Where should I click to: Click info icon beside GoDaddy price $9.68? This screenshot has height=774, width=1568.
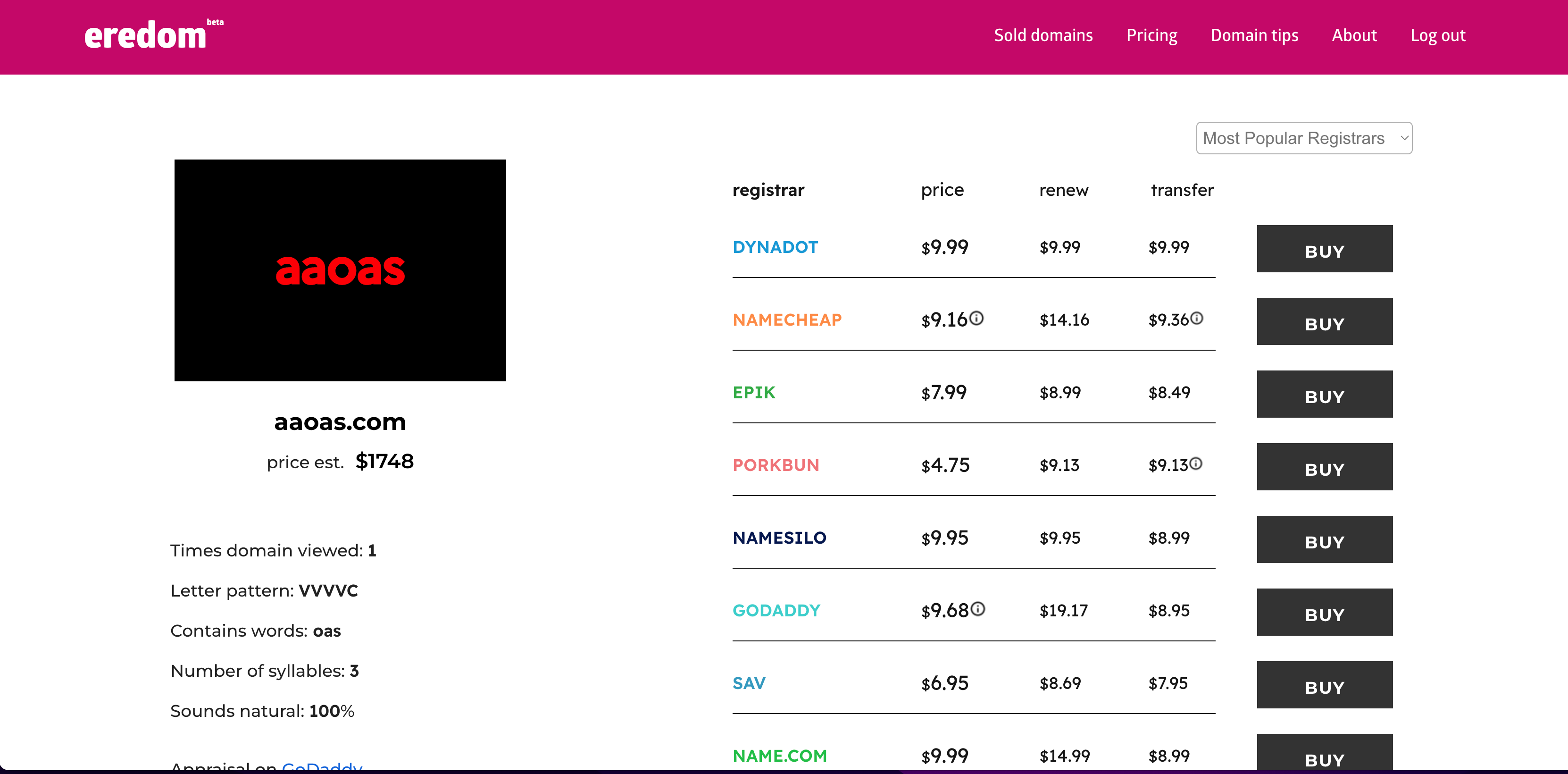[977, 608]
